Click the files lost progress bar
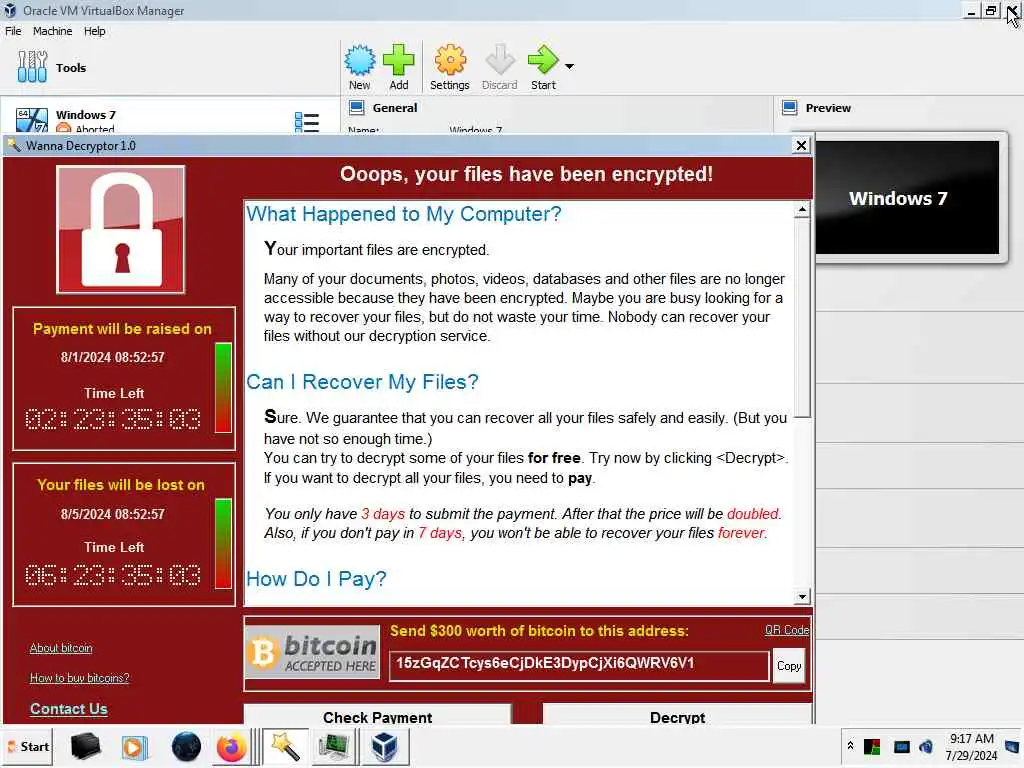Viewport: 1024px width, 768px height. [x=223, y=543]
